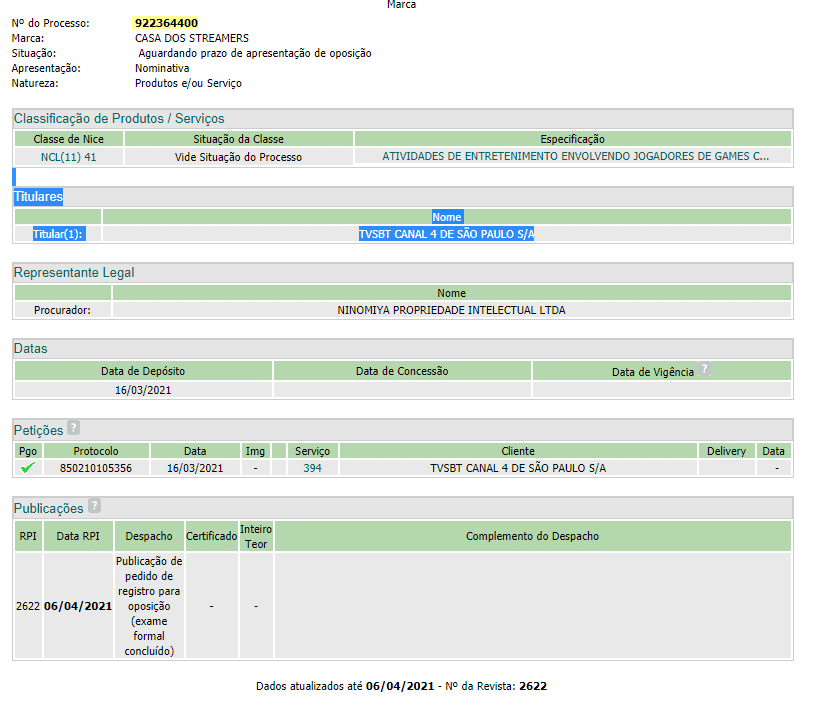Click RPI number 2622 in the Publicações table
Screen dimensions: 816x708
click(x=27, y=606)
